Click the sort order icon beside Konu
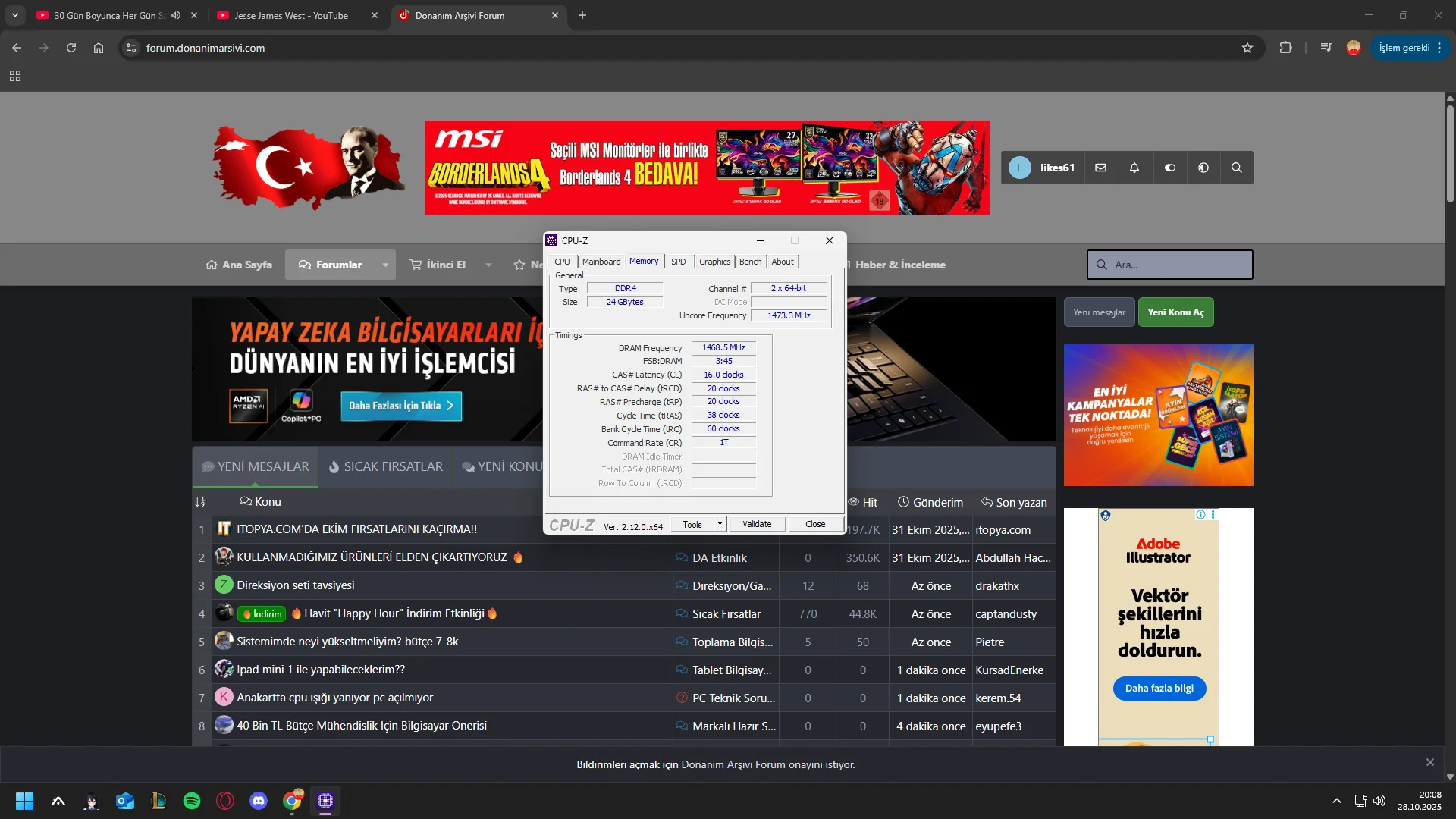Viewport: 1456px width, 819px height. [200, 502]
